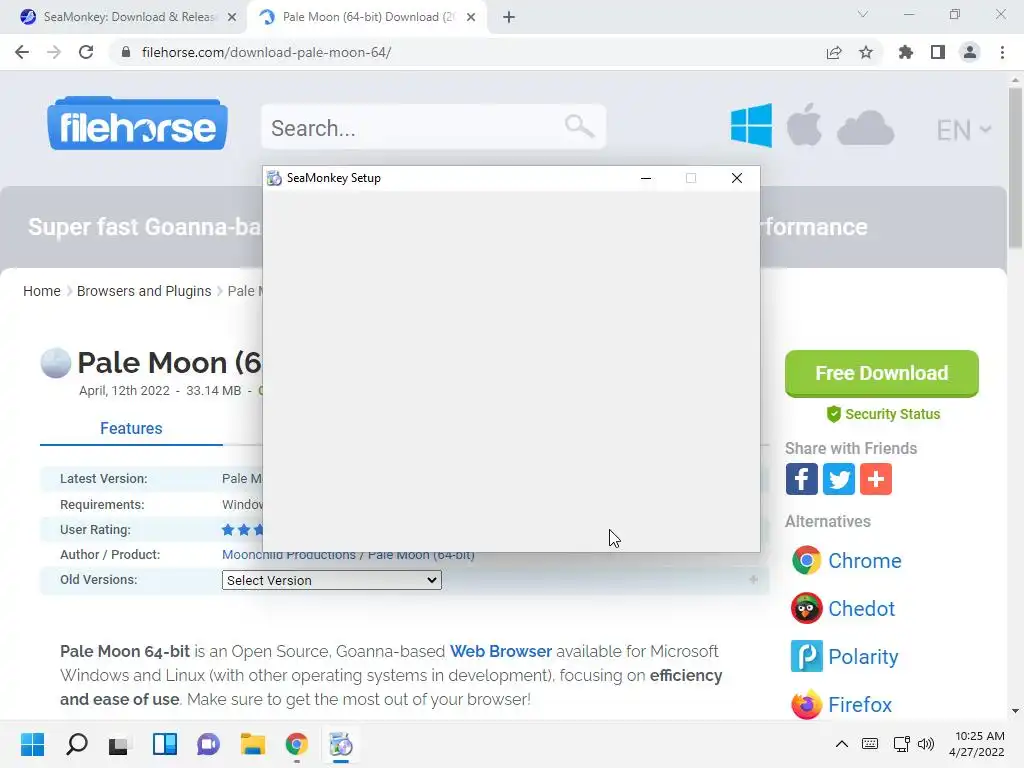The image size is (1024, 768).
Task: Switch to the SeaMonkey Download tab
Action: pyautogui.click(x=129, y=17)
